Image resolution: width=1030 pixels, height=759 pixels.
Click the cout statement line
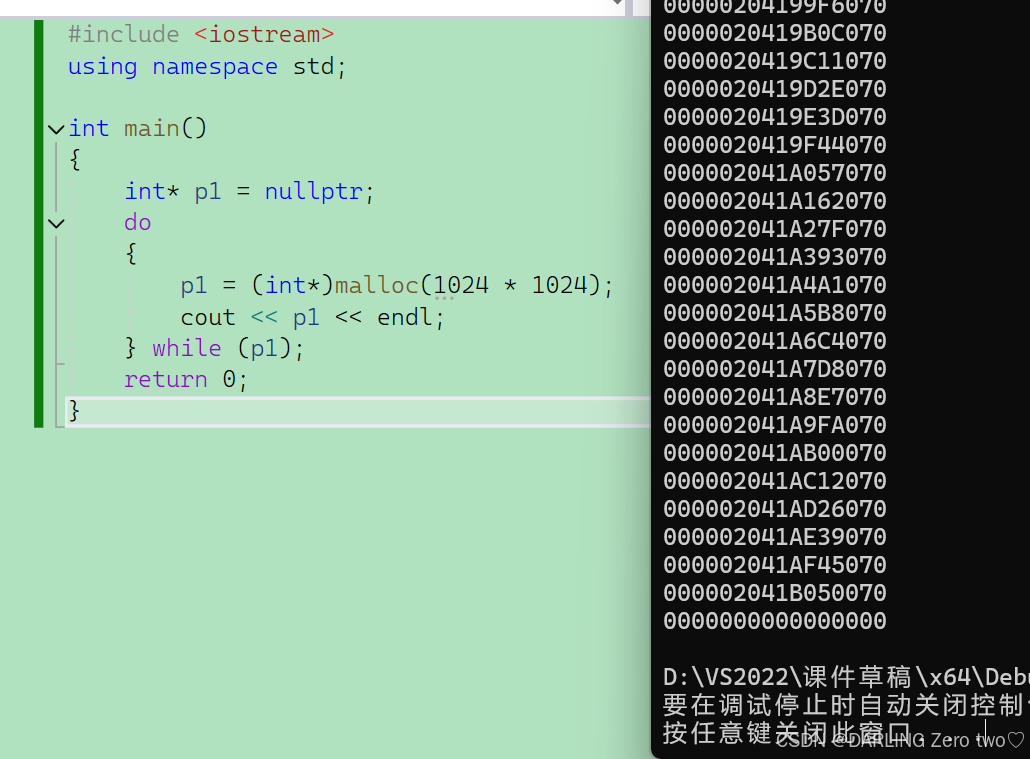tap(312, 317)
